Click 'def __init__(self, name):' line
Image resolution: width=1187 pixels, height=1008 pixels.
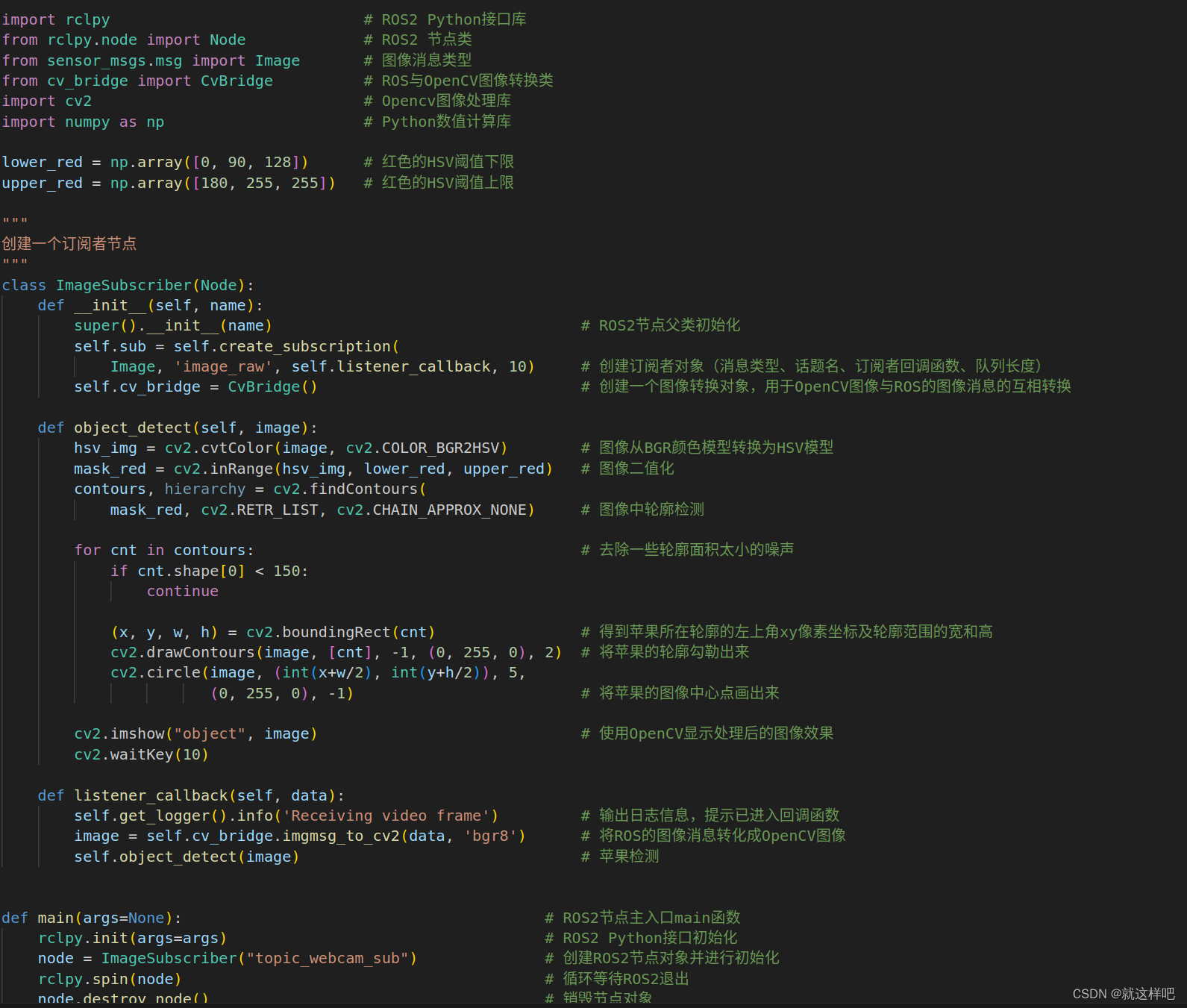(x=150, y=305)
